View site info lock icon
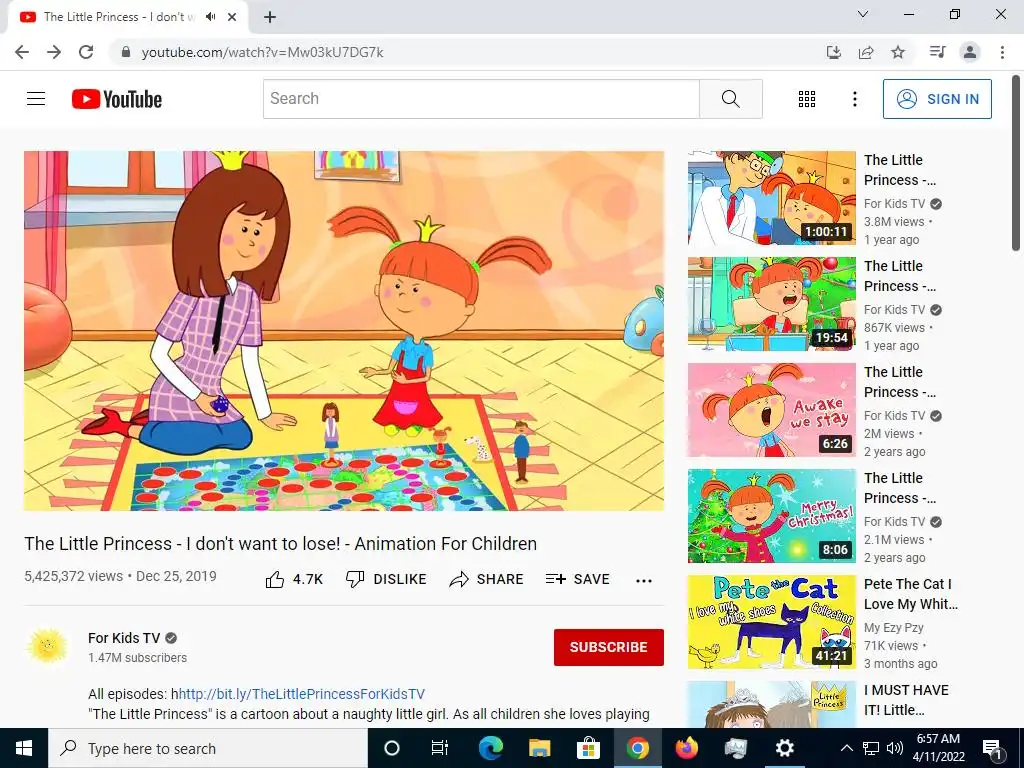The width and height of the screenshot is (1024, 768). [x=126, y=52]
